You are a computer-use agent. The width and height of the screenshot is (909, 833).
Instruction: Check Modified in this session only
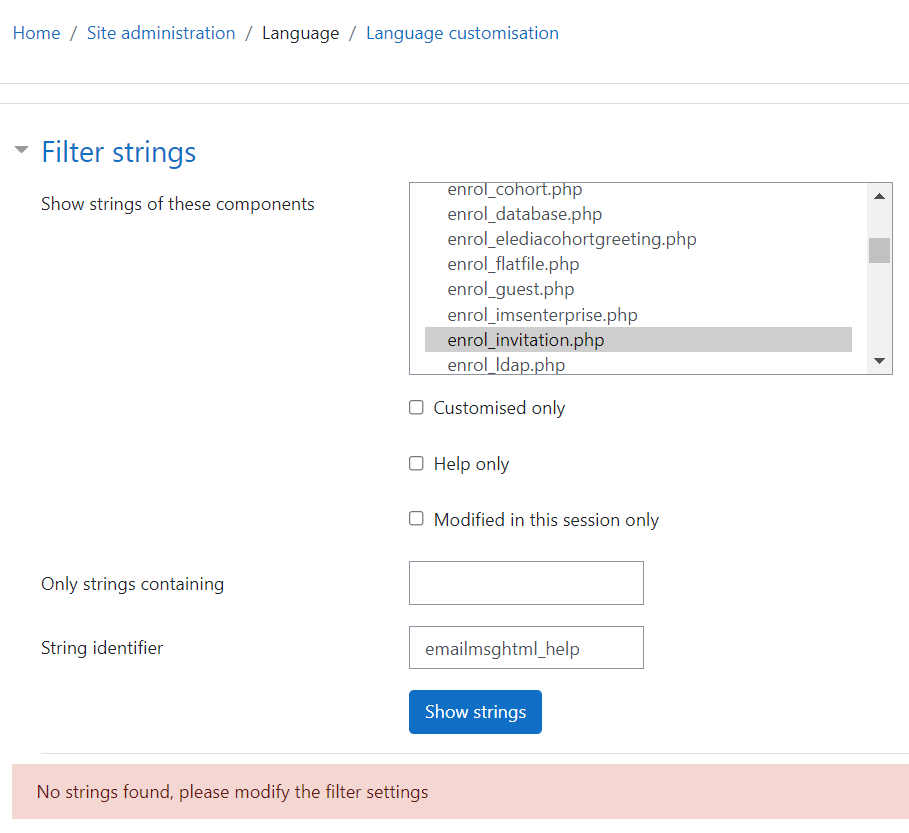[416, 518]
